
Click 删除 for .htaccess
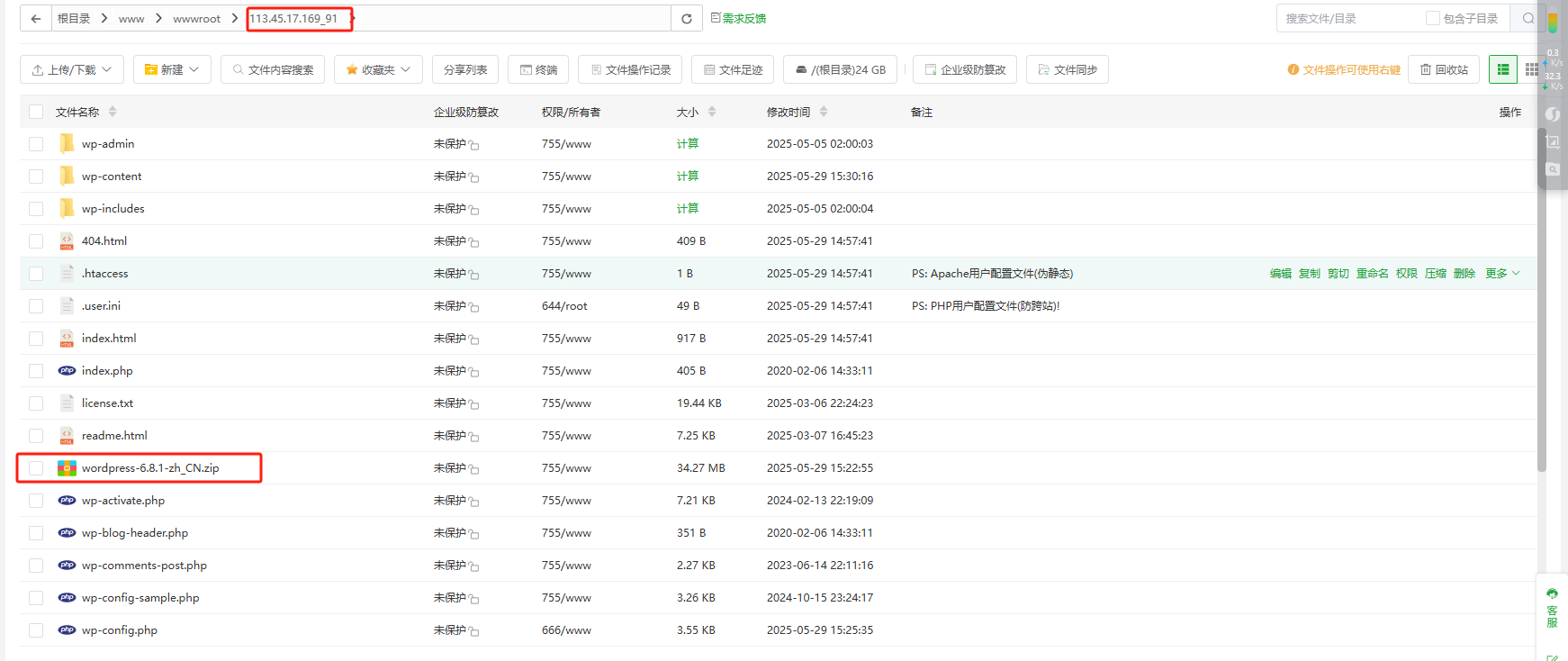coord(1464,273)
